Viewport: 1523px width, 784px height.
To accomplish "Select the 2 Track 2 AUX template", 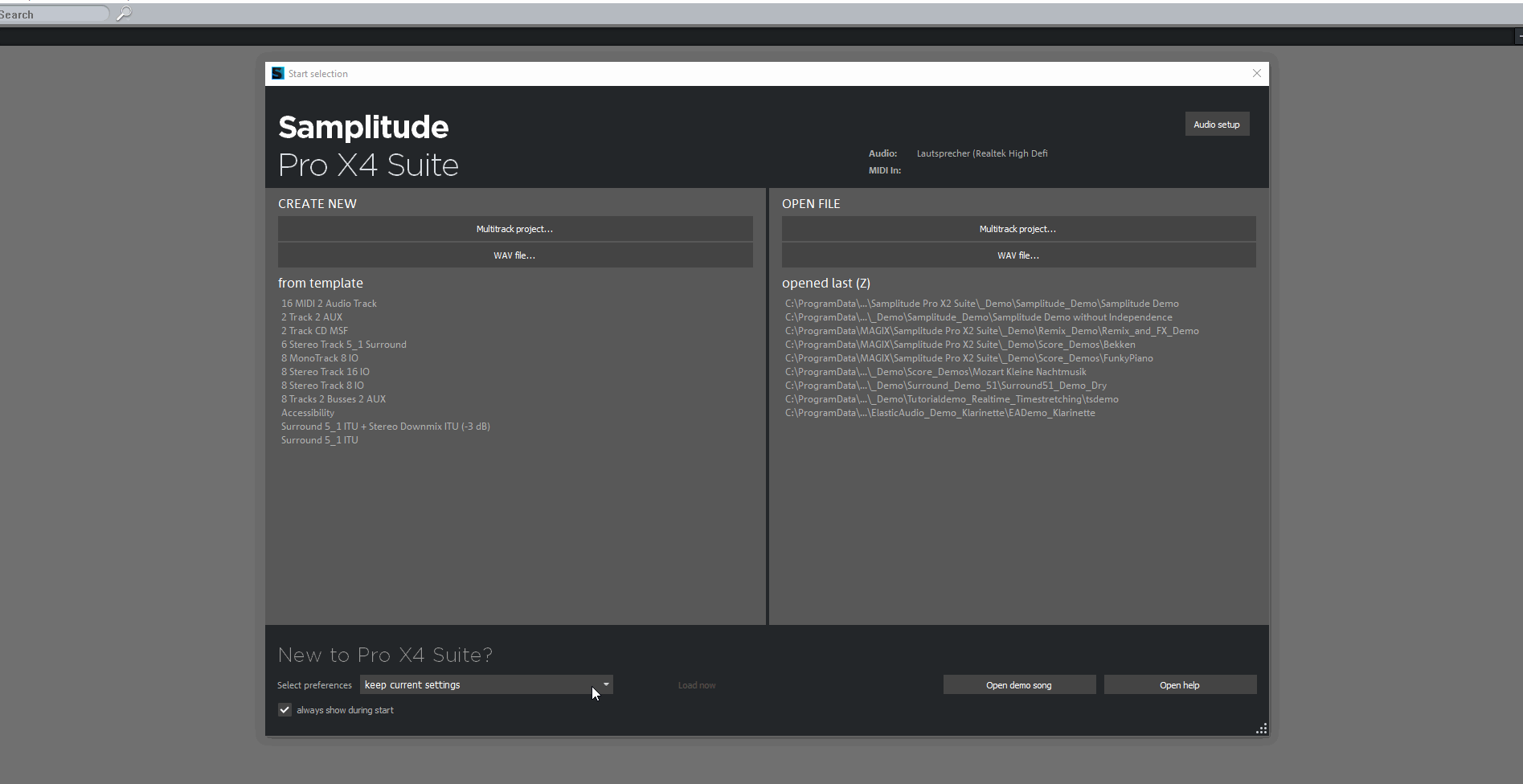I will point(312,317).
